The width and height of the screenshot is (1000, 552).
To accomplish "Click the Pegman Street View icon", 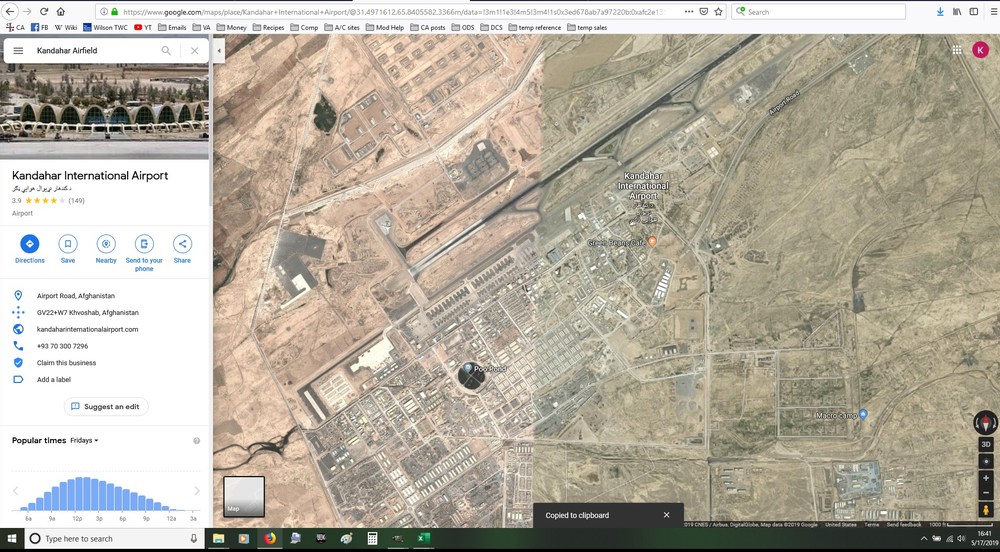I will [x=985, y=510].
